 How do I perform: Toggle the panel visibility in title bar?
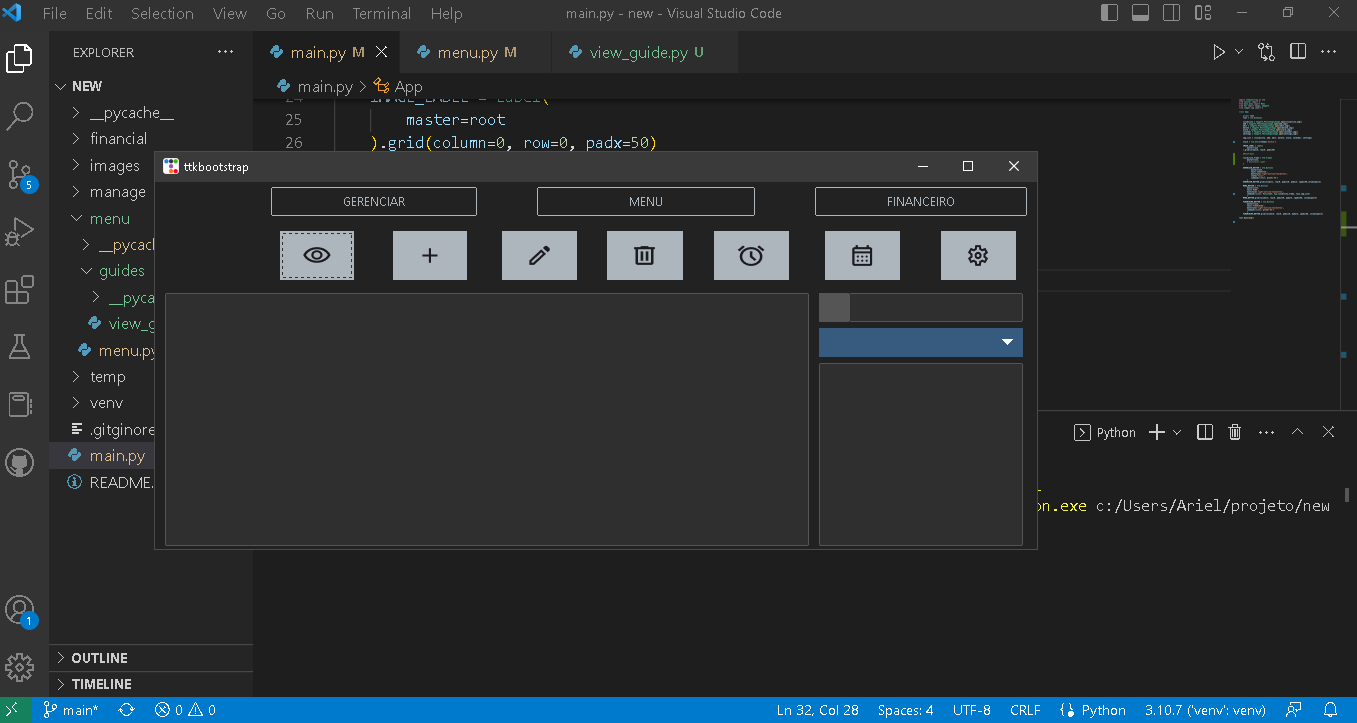pyautogui.click(x=1141, y=13)
